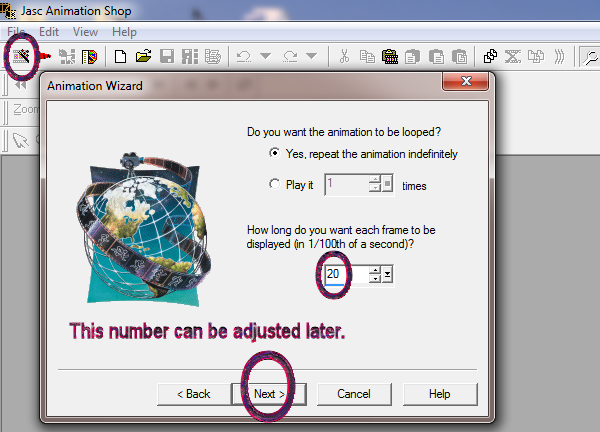Click the Jasc Animation Shop title bar text

pos(76,11)
